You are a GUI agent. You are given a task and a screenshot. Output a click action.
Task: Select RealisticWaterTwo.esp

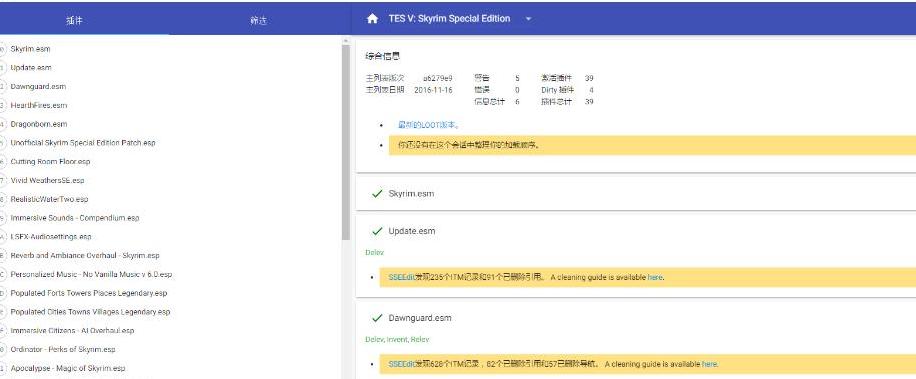click(x=49, y=199)
